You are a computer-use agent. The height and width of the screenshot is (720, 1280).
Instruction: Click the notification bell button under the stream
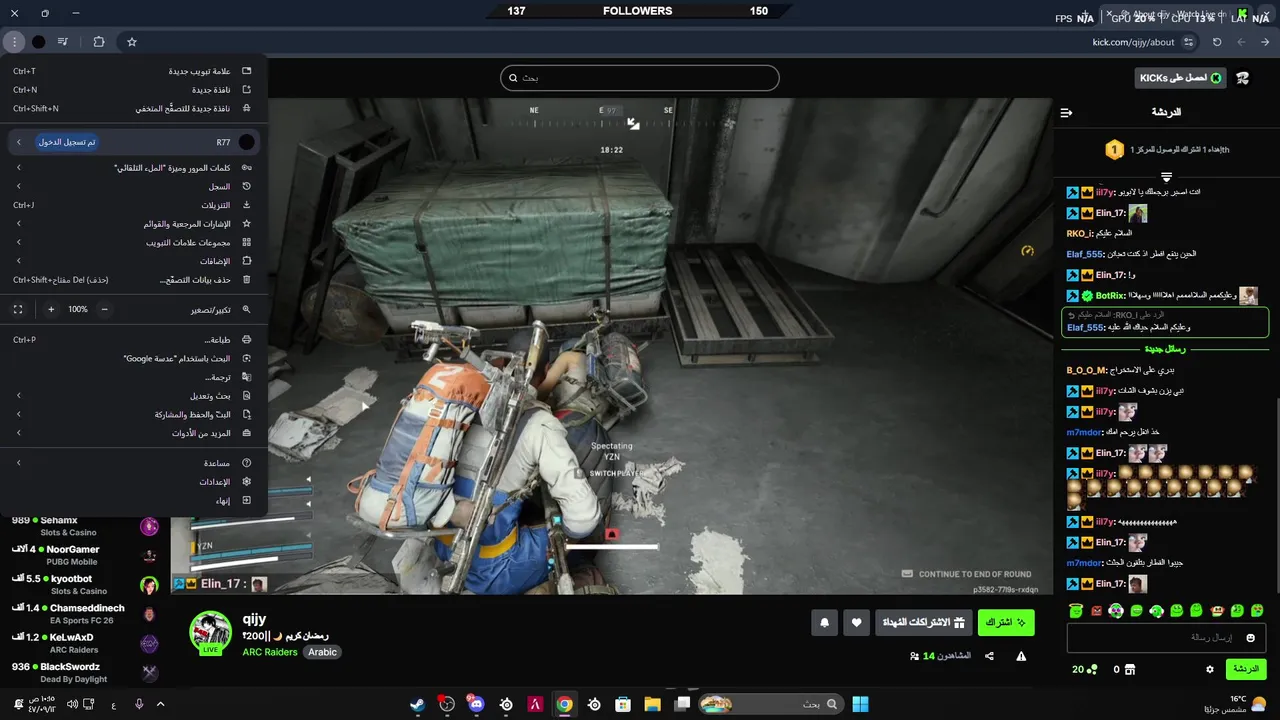pos(825,623)
